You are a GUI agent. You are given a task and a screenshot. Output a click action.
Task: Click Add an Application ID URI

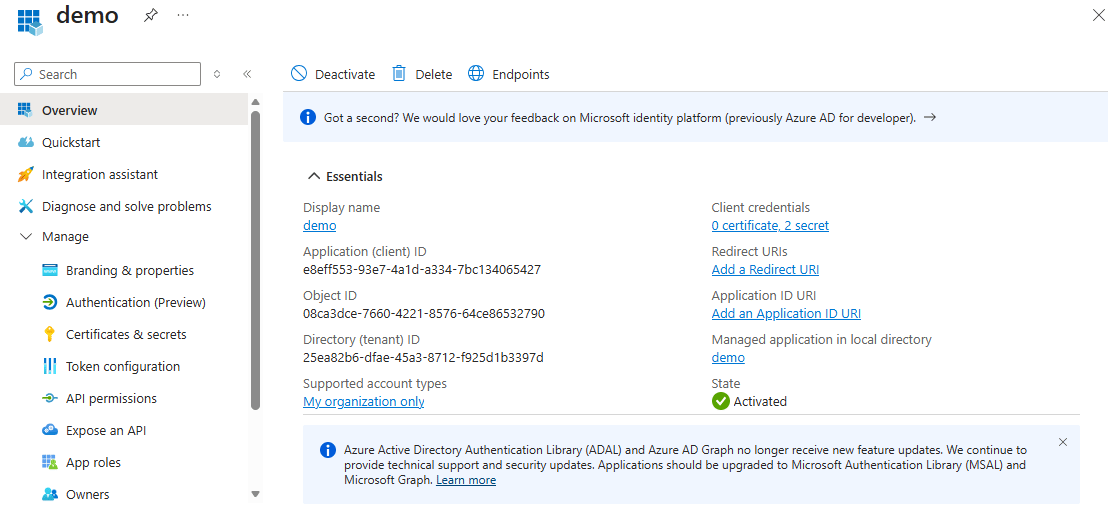(x=786, y=314)
